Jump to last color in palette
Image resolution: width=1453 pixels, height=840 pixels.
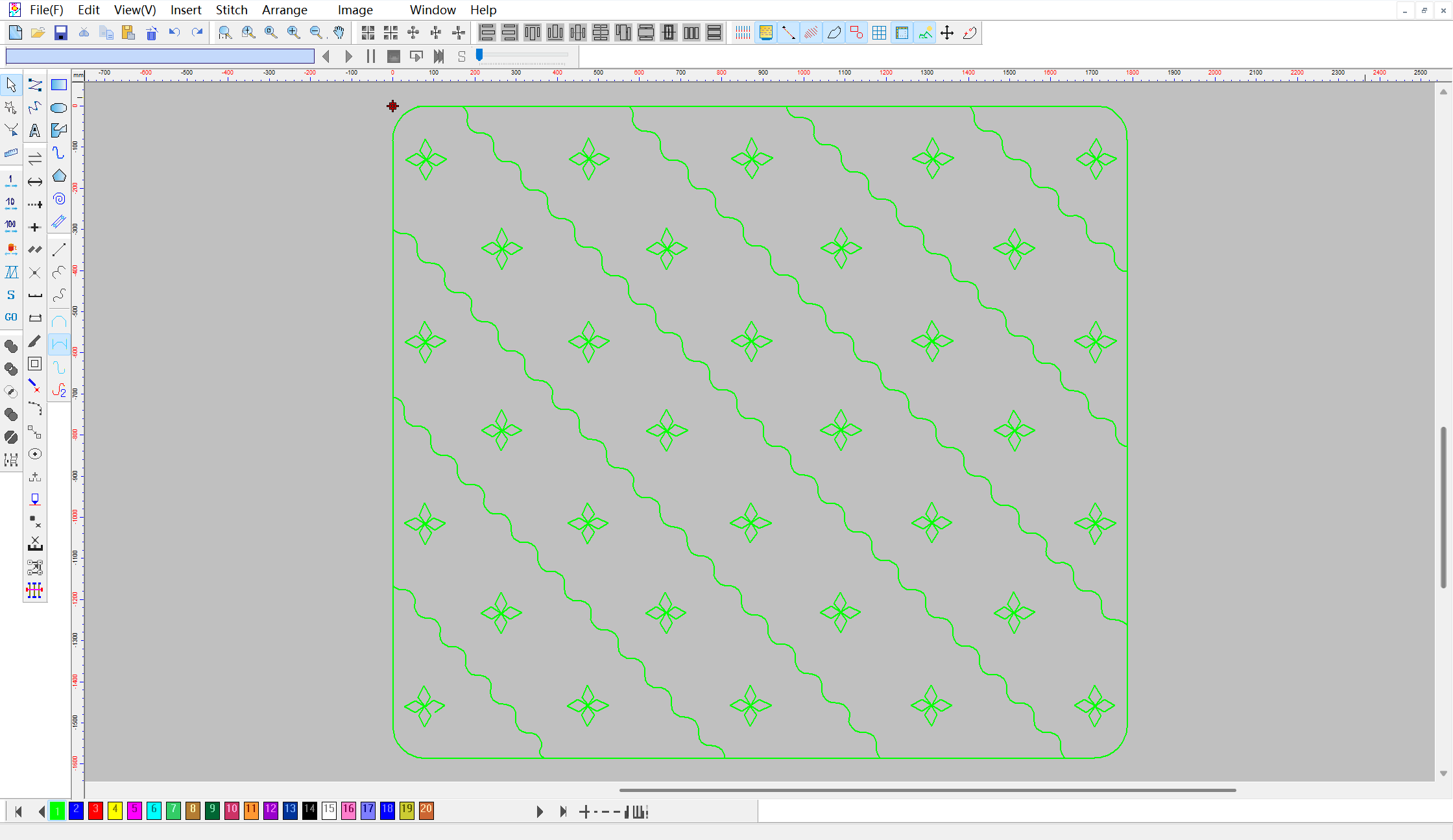click(x=562, y=811)
